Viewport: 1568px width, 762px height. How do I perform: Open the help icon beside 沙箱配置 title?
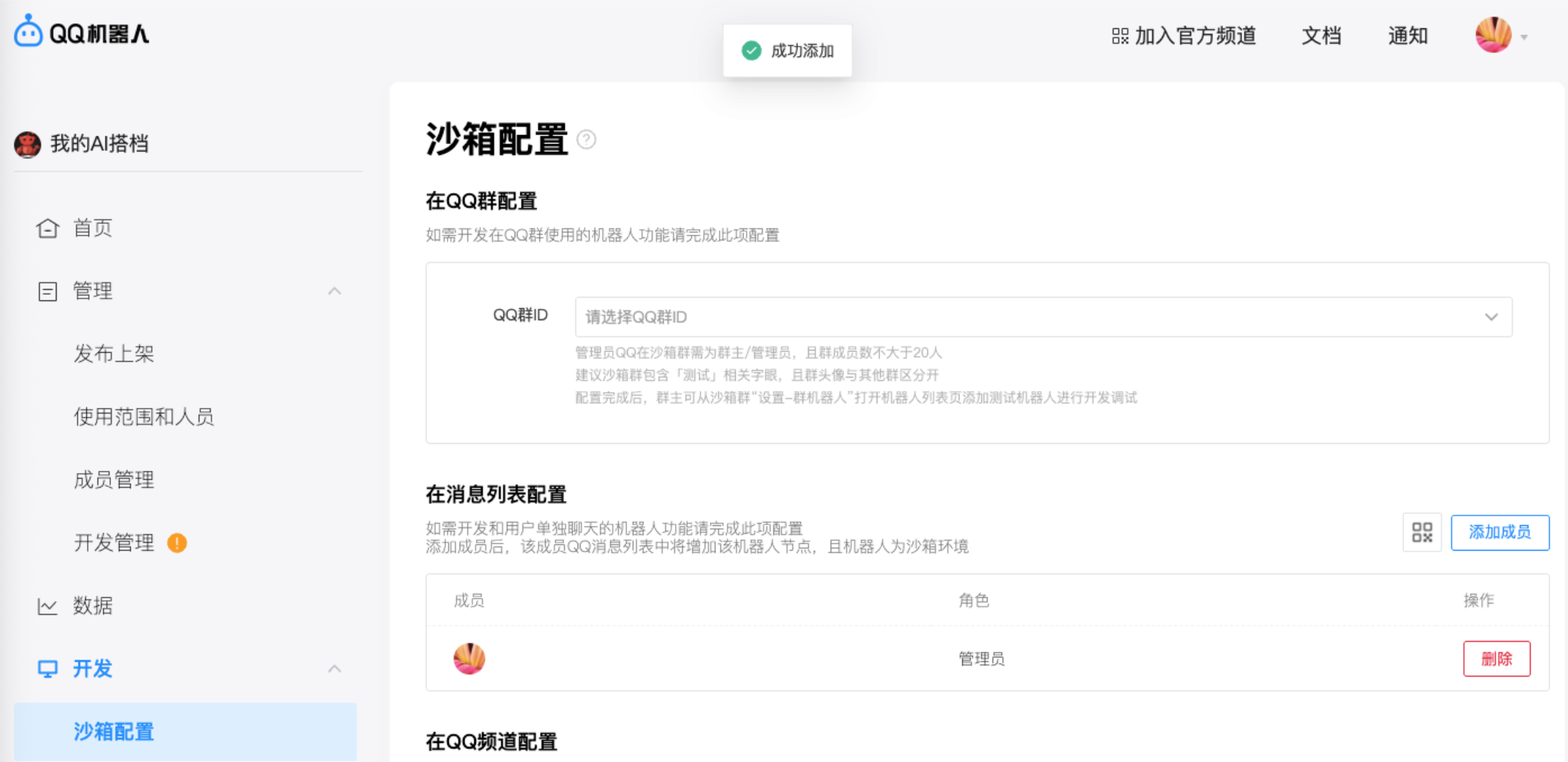(x=586, y=140)
